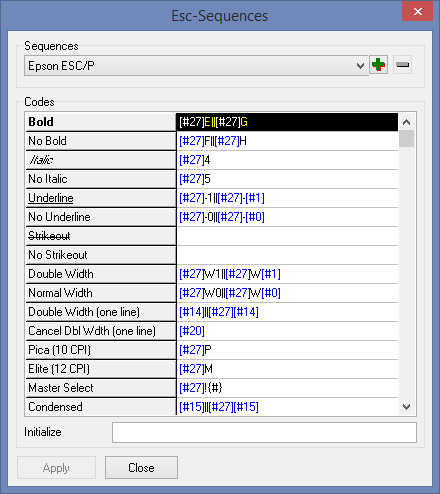Select the Condensed row label
The image size is (440, 494).
pyautogui.click(x=101, y=407)
